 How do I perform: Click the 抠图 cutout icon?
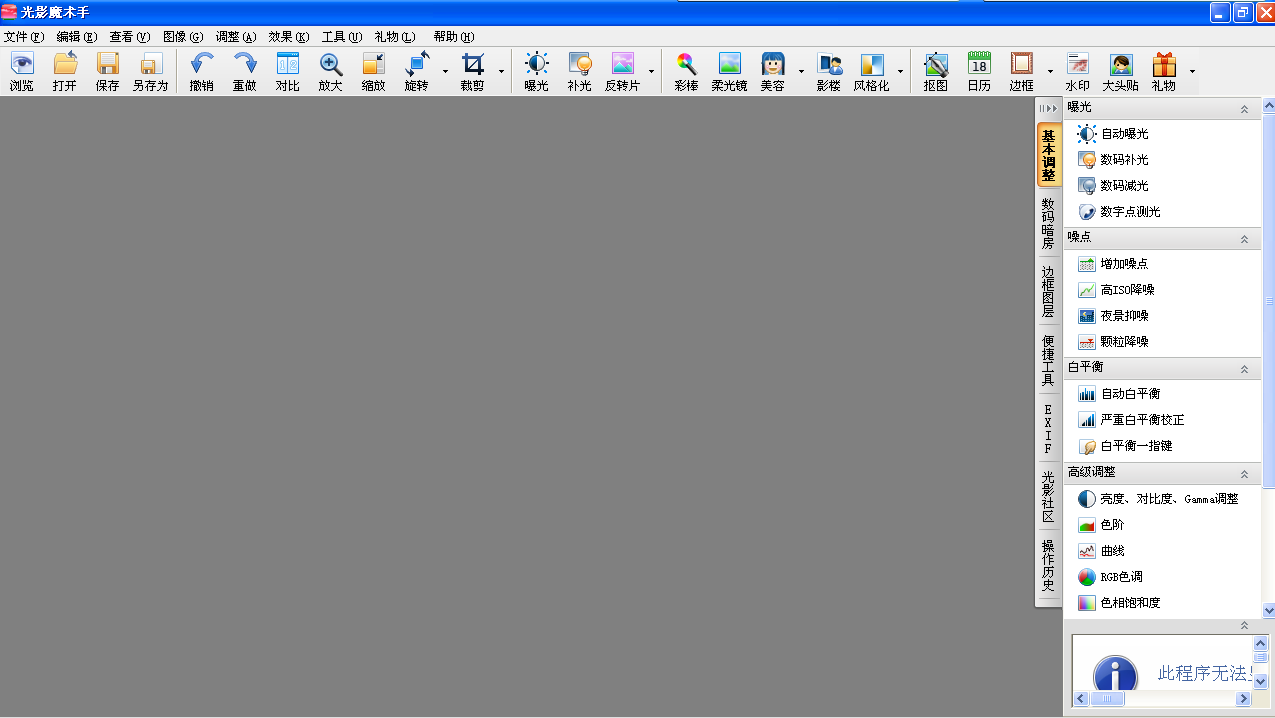[936, 72]
